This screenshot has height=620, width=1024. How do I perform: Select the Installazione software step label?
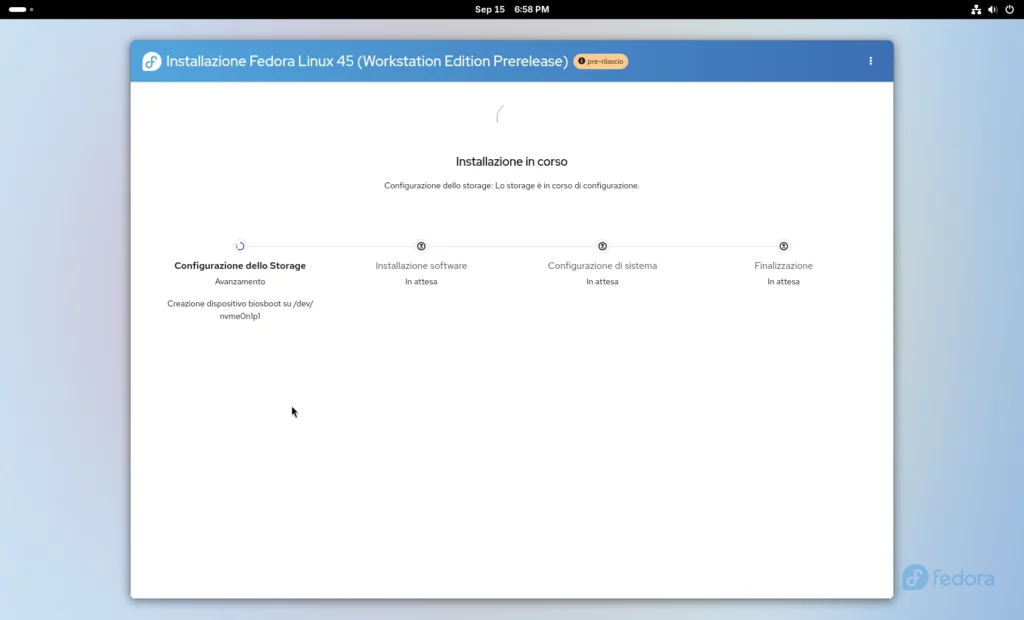[421, 265]
